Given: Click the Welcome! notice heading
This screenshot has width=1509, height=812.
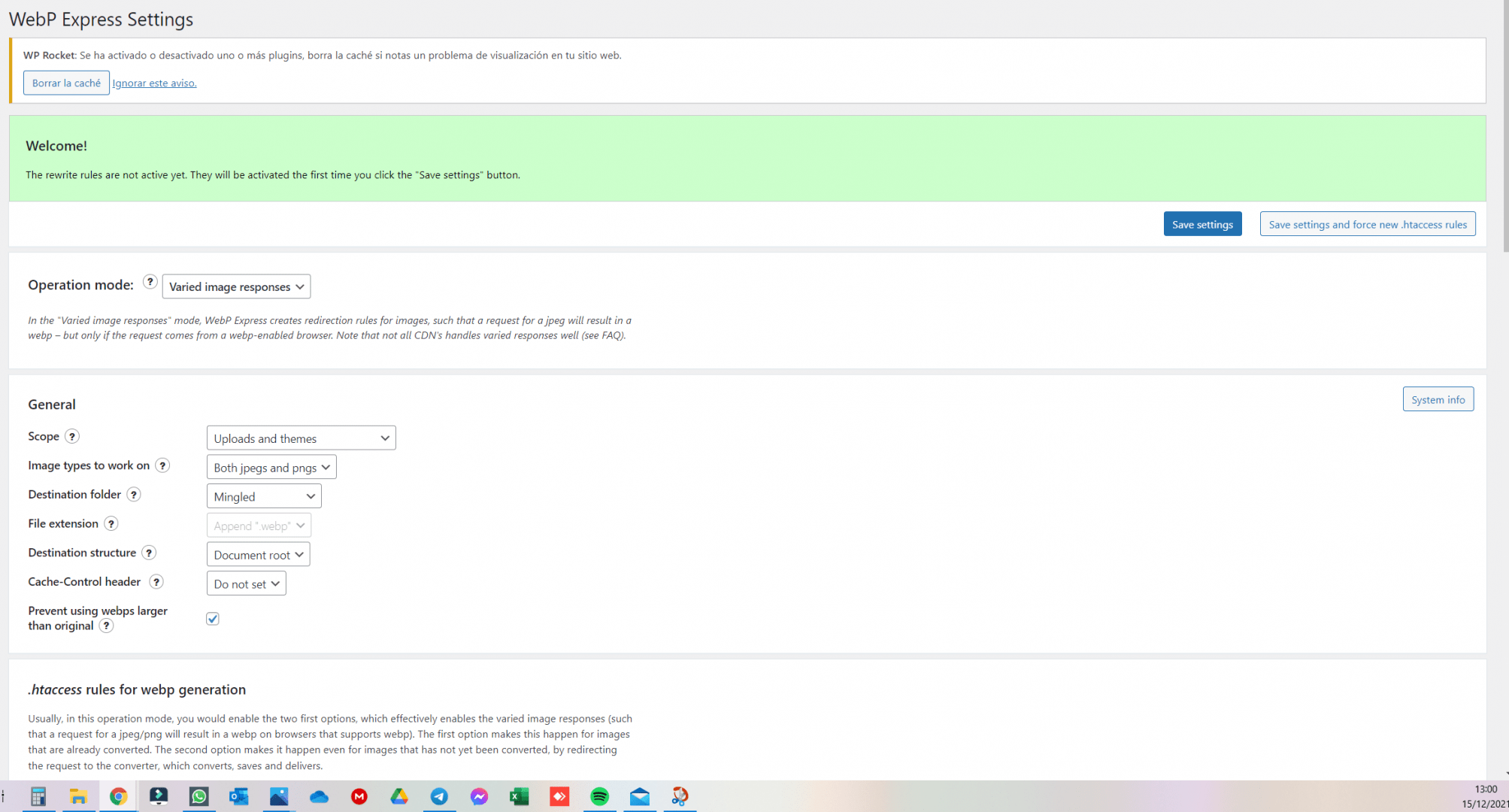Looking at the screenshot, I should coord(56,146).
